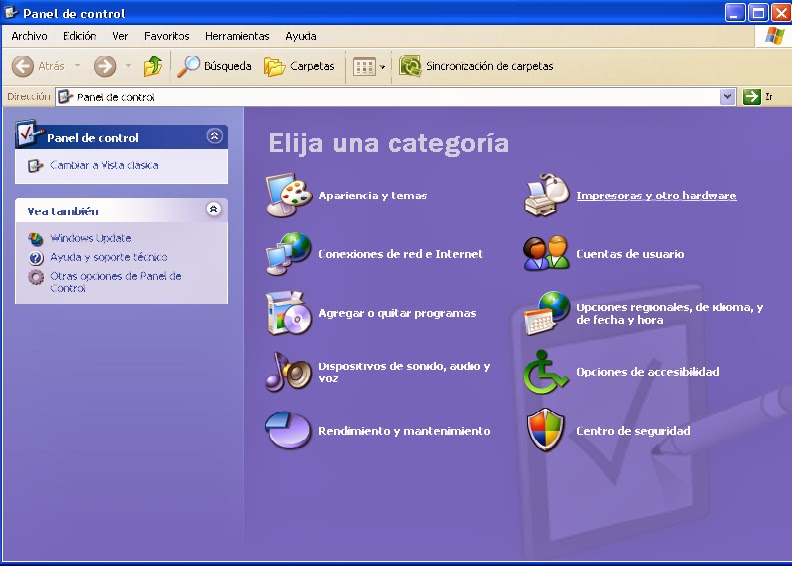Image resolution: width=792 pixels, height=566 pixels.
Task: Open the Atrás history dropdown arrow
Action: 77,66
